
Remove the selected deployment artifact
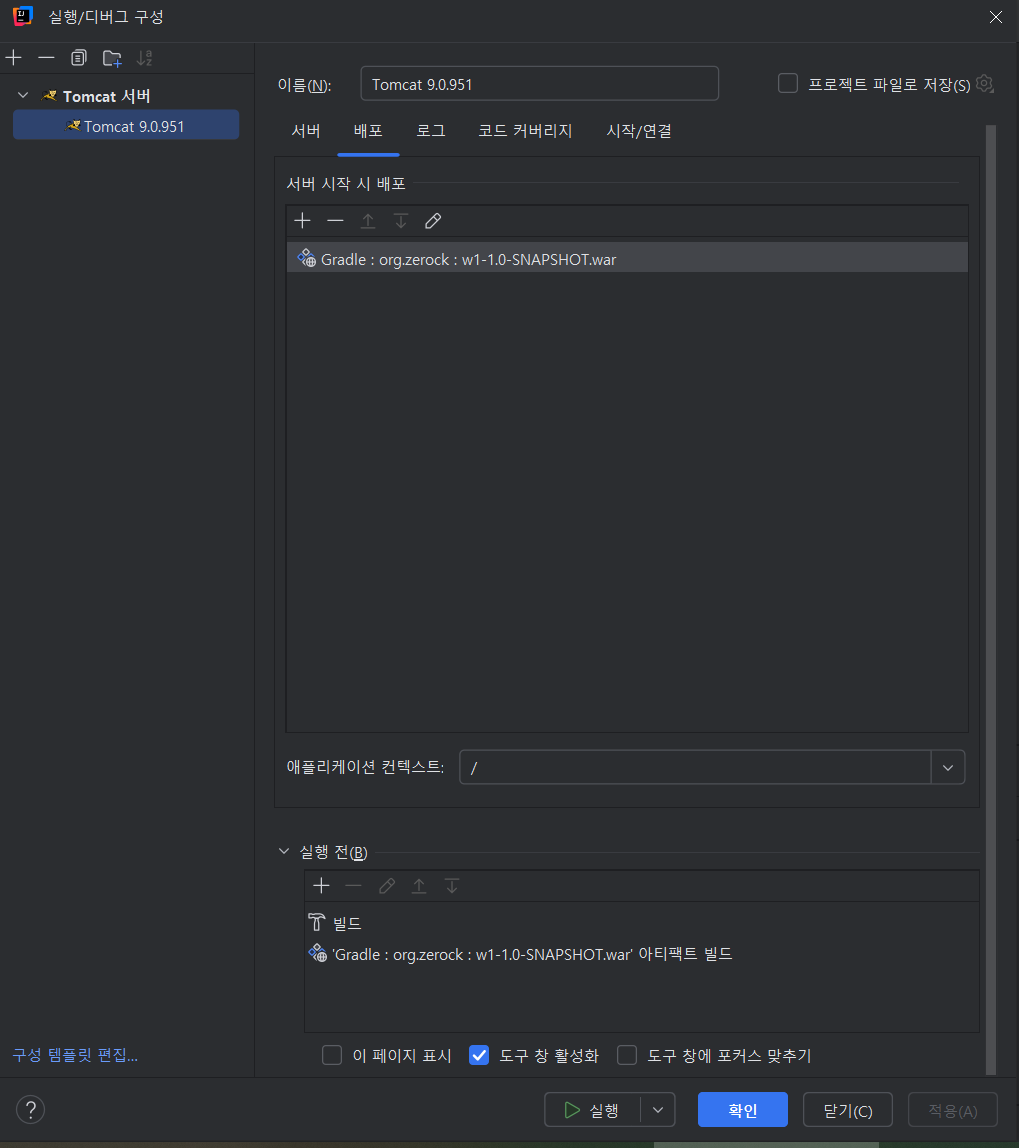tap(335, 220)
